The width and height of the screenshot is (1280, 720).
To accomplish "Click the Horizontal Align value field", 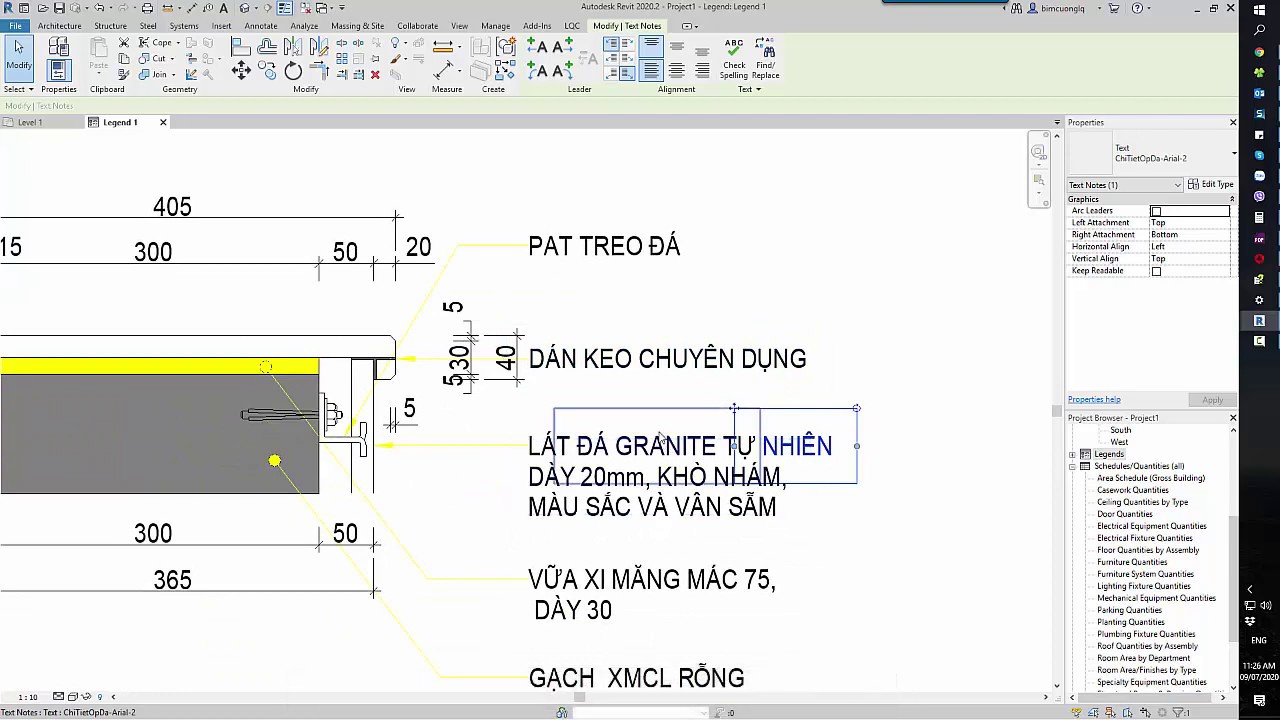I will click(x=1192, y=247).
